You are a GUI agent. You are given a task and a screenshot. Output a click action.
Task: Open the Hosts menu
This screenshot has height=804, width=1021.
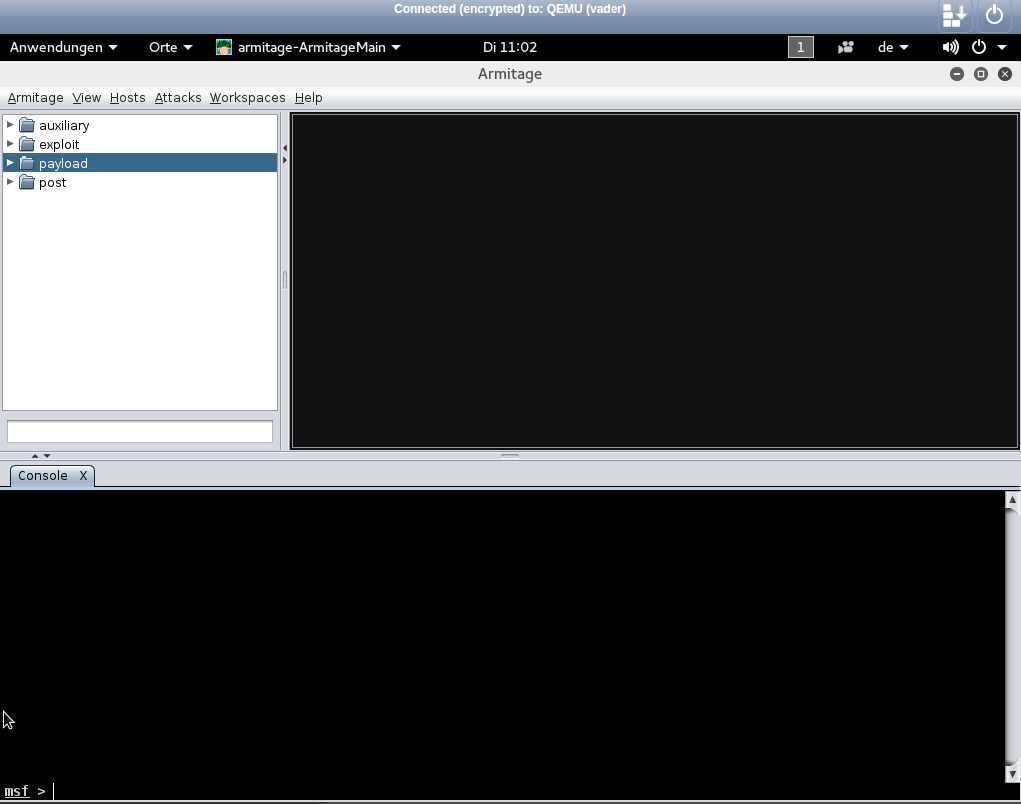point(127,98)
